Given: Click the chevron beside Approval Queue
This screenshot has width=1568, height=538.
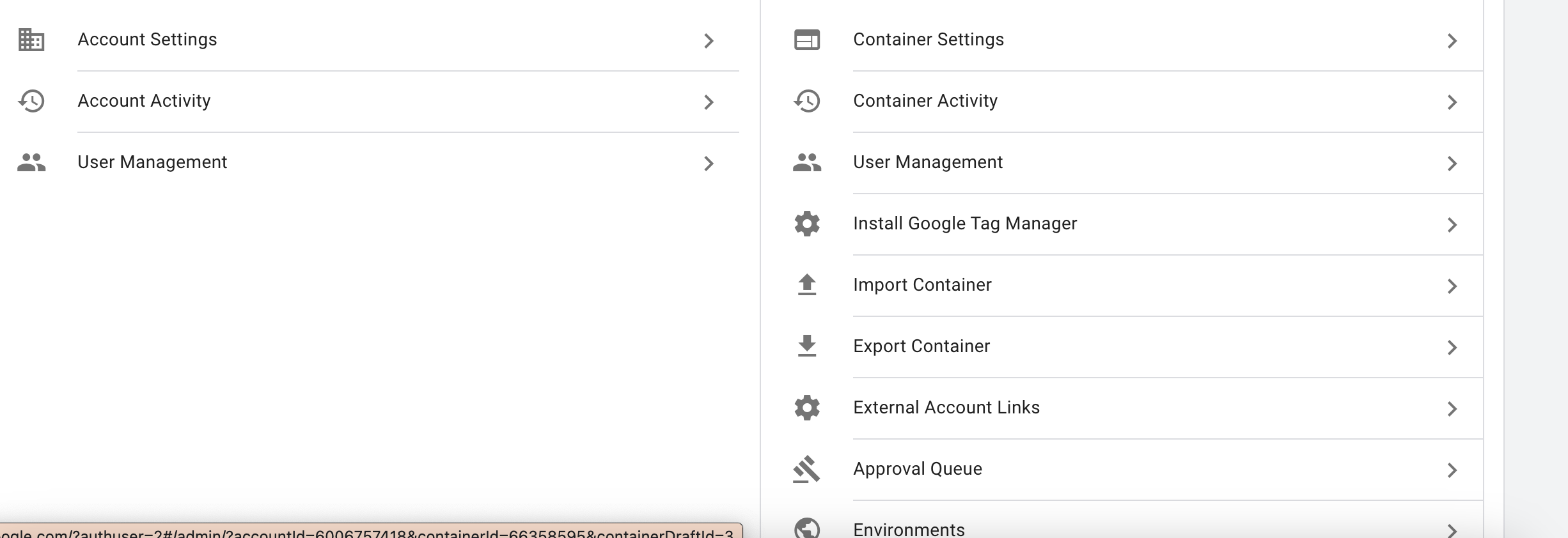Looking at the screenshot, I should point(1452,470).
